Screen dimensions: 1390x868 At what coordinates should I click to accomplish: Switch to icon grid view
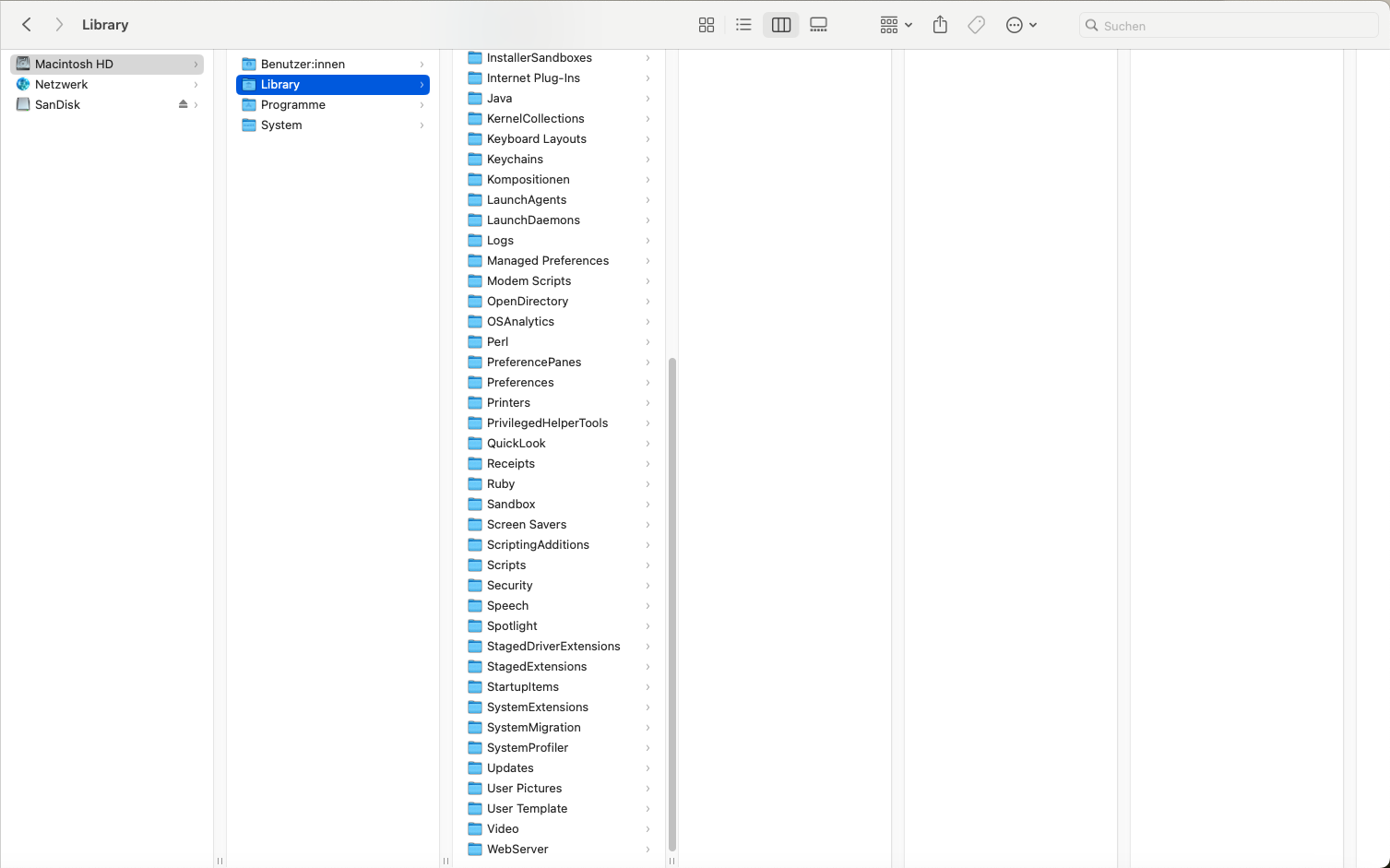707,25
